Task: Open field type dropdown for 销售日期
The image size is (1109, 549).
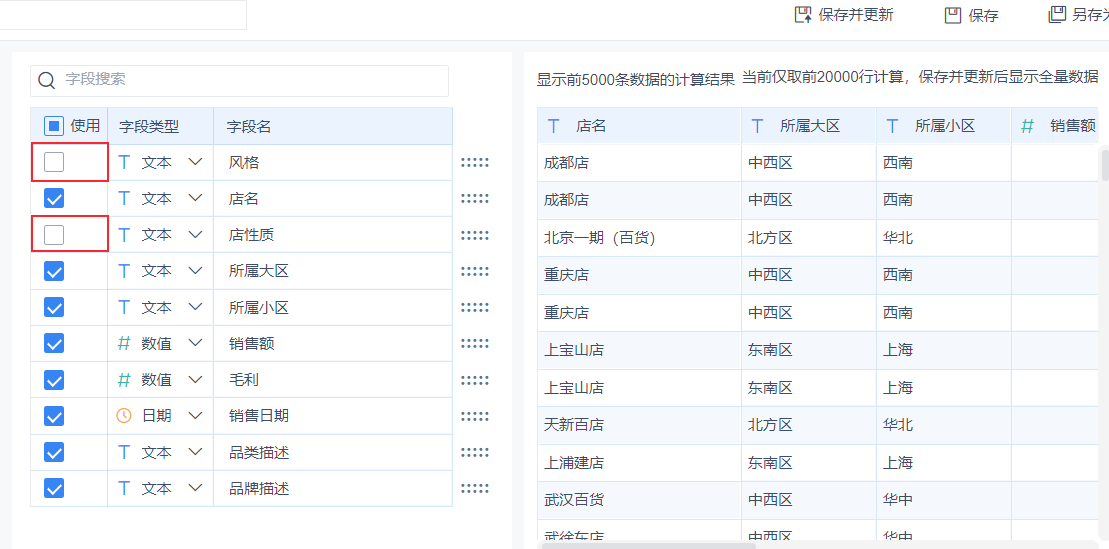Action: pos(196,416)
